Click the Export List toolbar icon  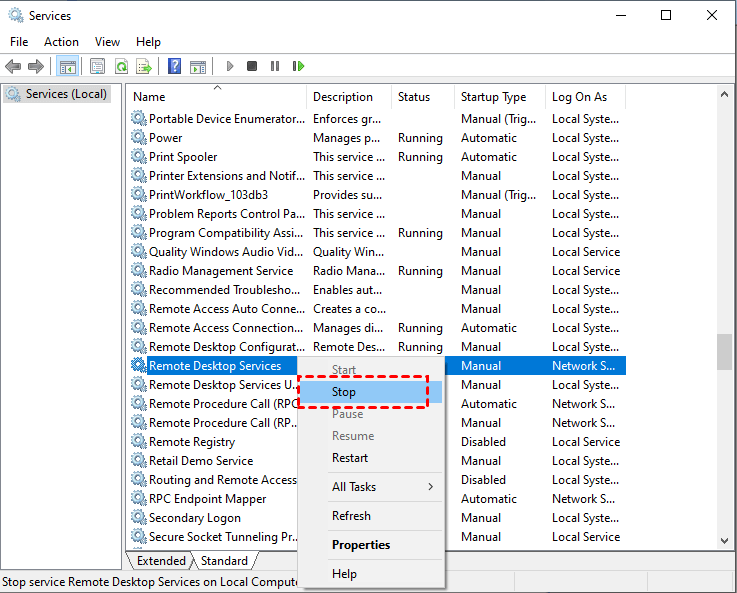click(x=144, y=67)
